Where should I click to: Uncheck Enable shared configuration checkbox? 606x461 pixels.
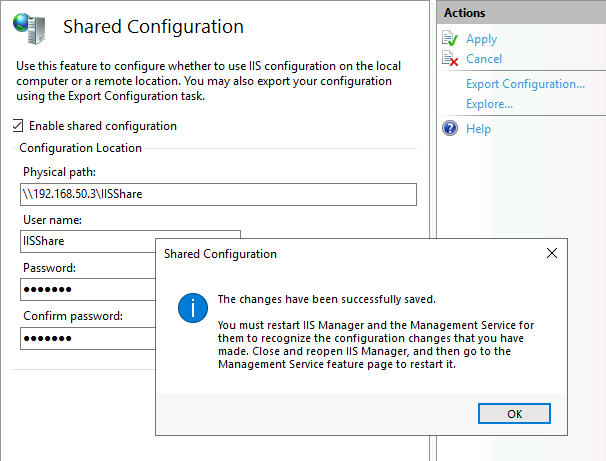[x=18, y=126]
